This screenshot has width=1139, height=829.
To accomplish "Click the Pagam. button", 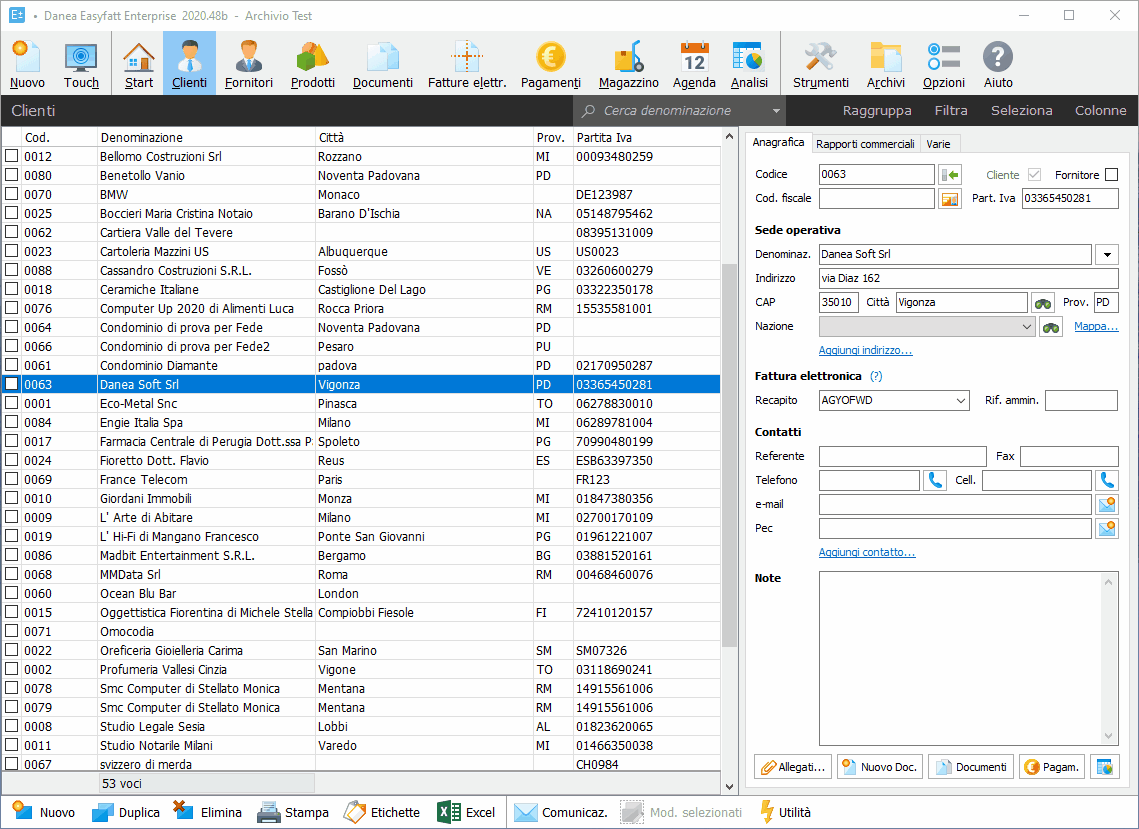I will 1052,767.
